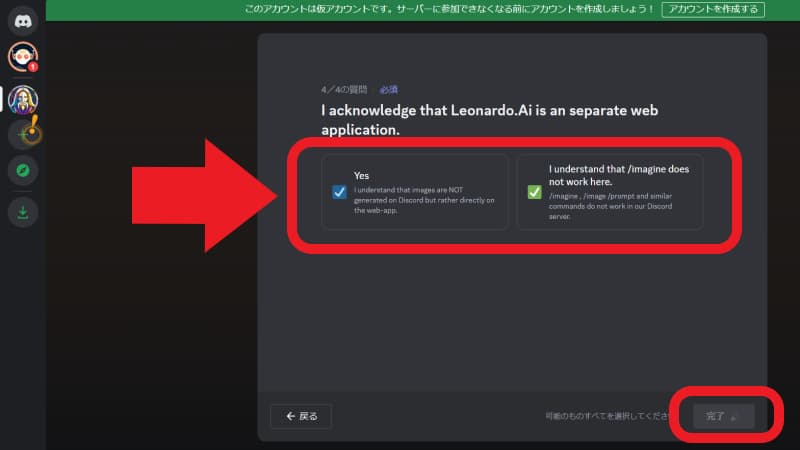Open the robot avatar server with notification badge
This screenshot has width=800, height=450.
pos(22,57)
